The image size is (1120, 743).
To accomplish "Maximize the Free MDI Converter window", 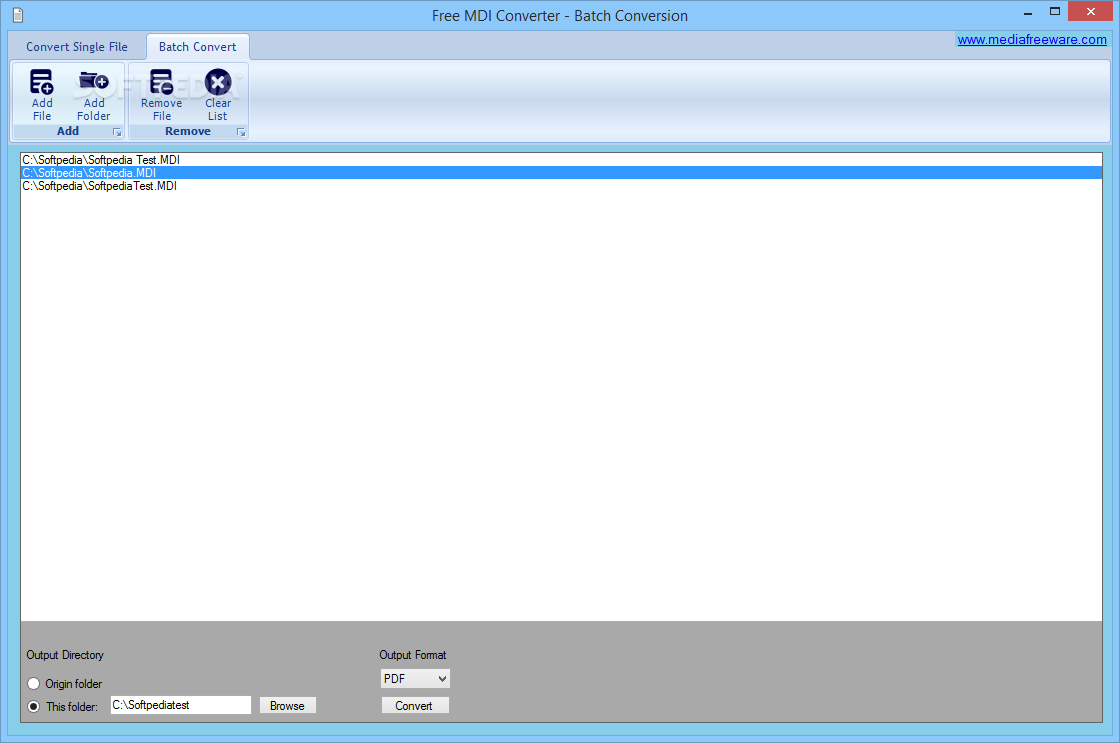I will (x=1055, y=12).
